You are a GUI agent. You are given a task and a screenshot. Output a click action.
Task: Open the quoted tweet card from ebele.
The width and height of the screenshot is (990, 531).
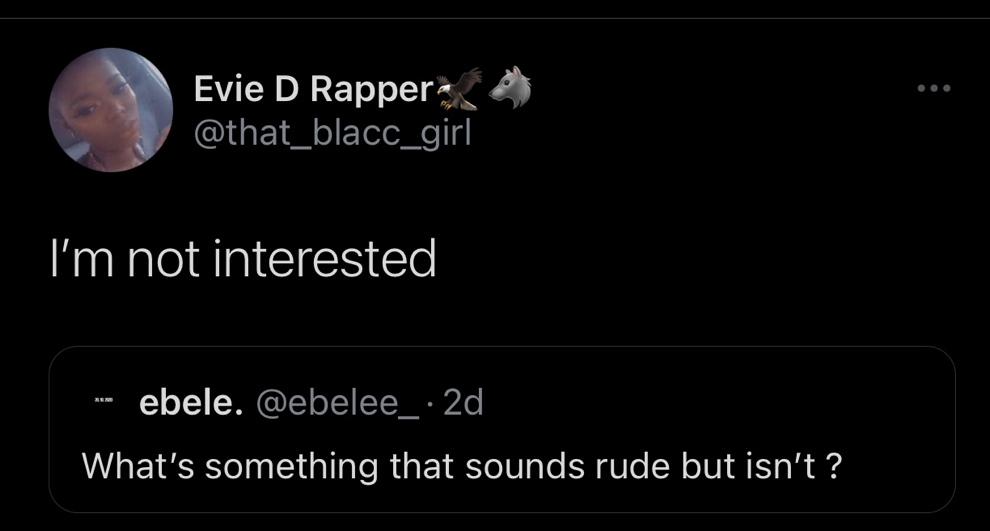(x=501, y=430)
